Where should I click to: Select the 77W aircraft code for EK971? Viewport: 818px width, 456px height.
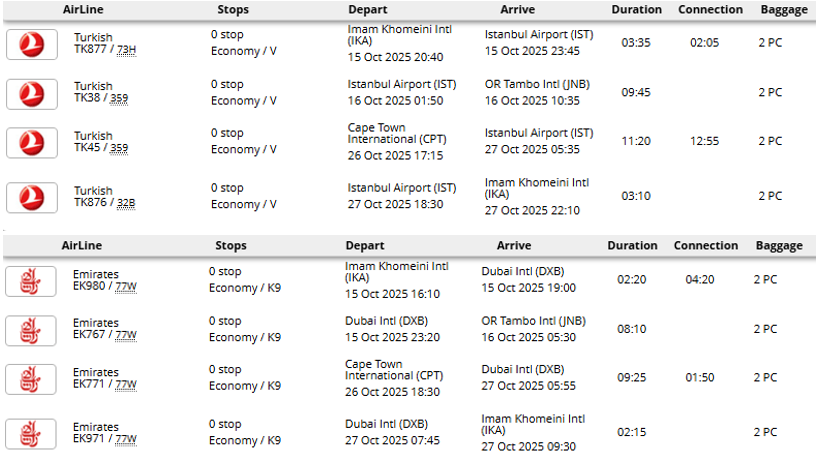point(125,438)
